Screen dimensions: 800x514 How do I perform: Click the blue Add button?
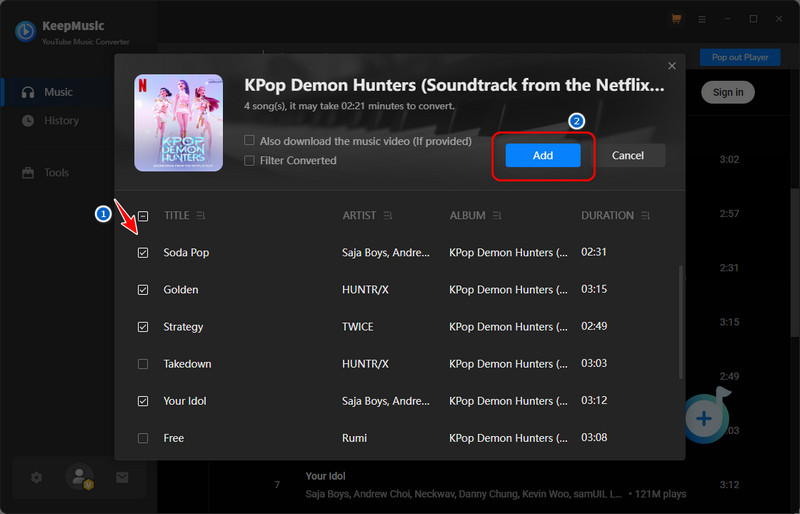[543, 155]
